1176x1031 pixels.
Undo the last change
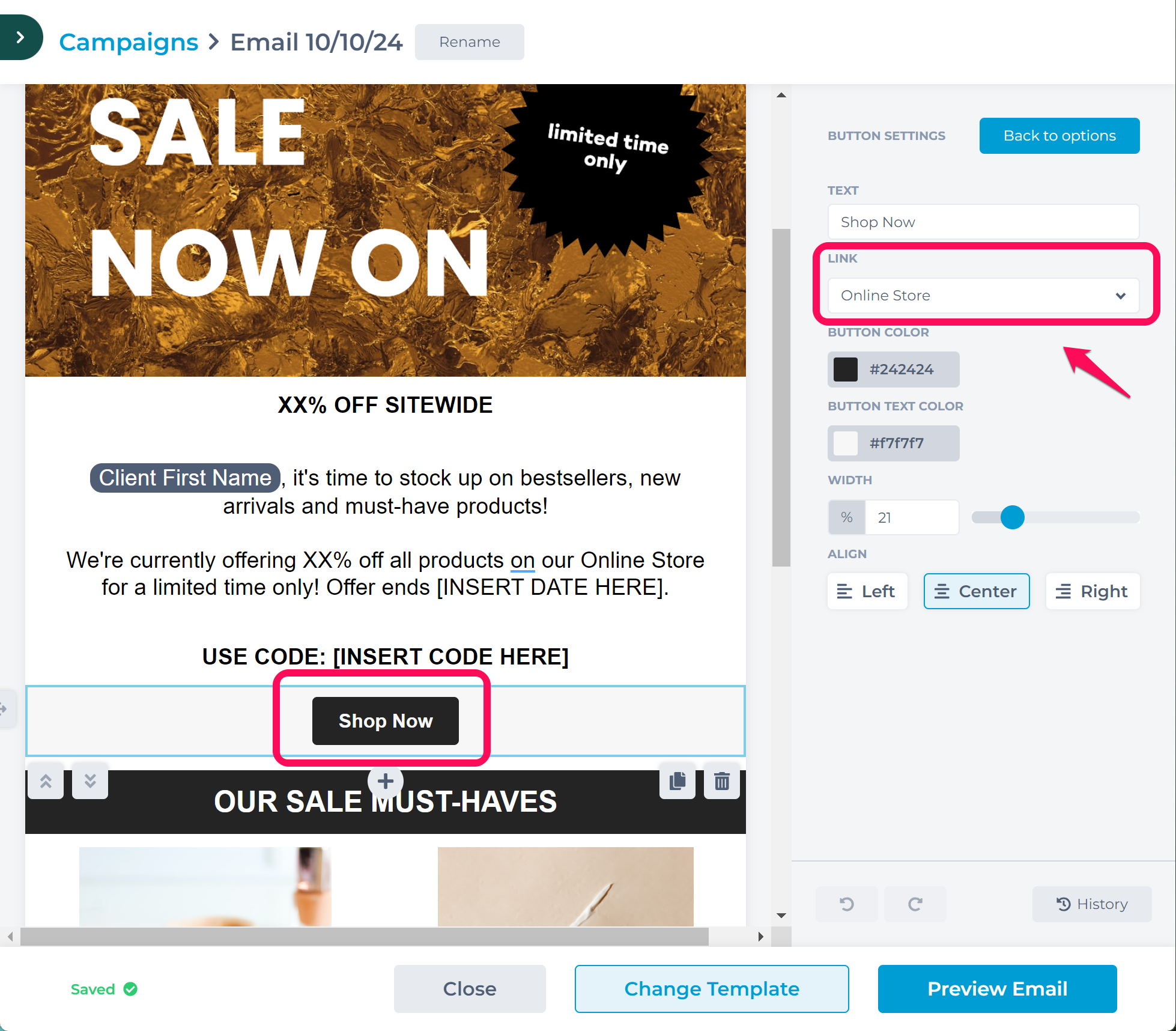click(847, 904)
